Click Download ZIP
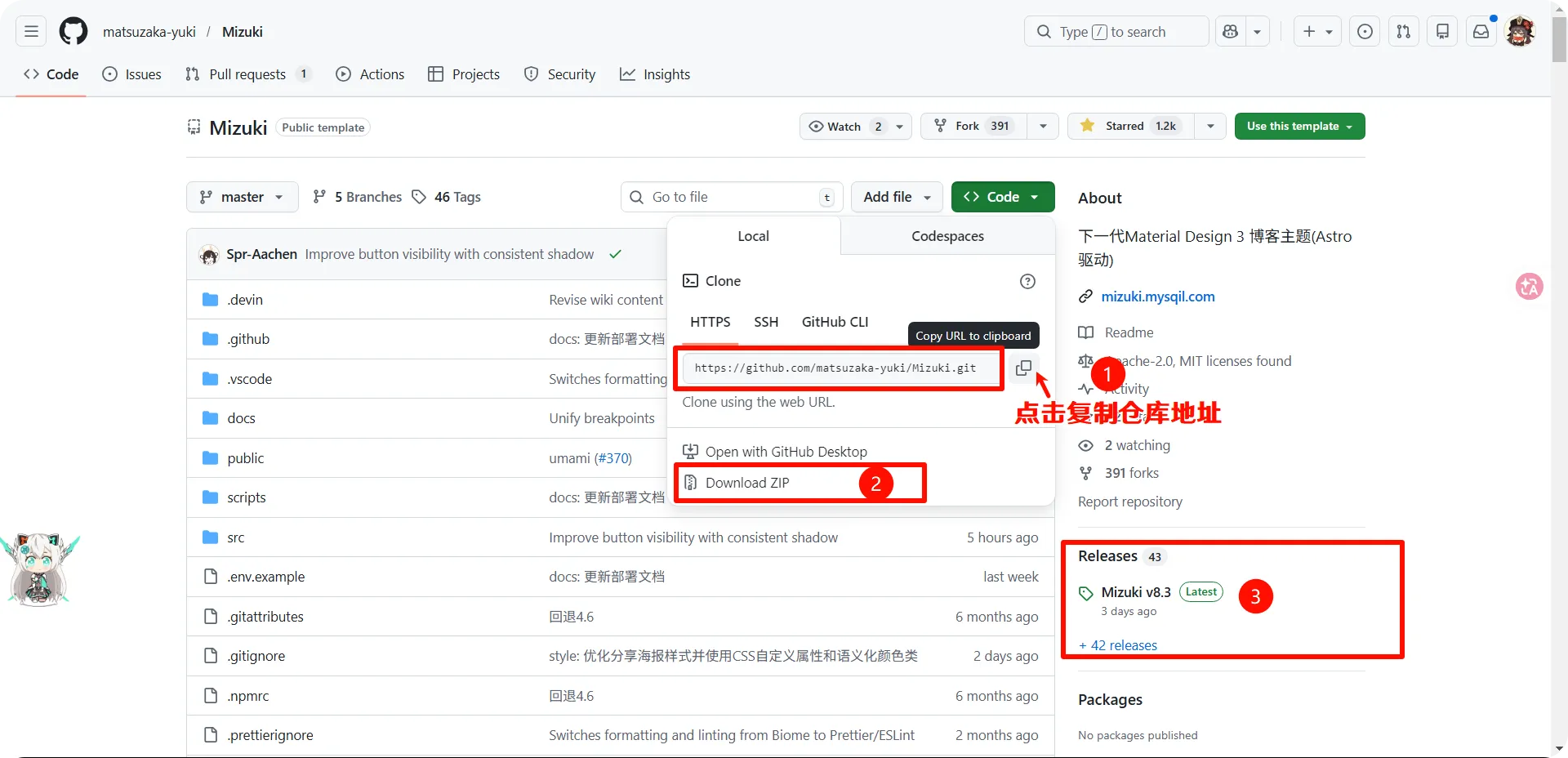Image resolution: width=1568 pixels, height=758 pixels. 747,483
